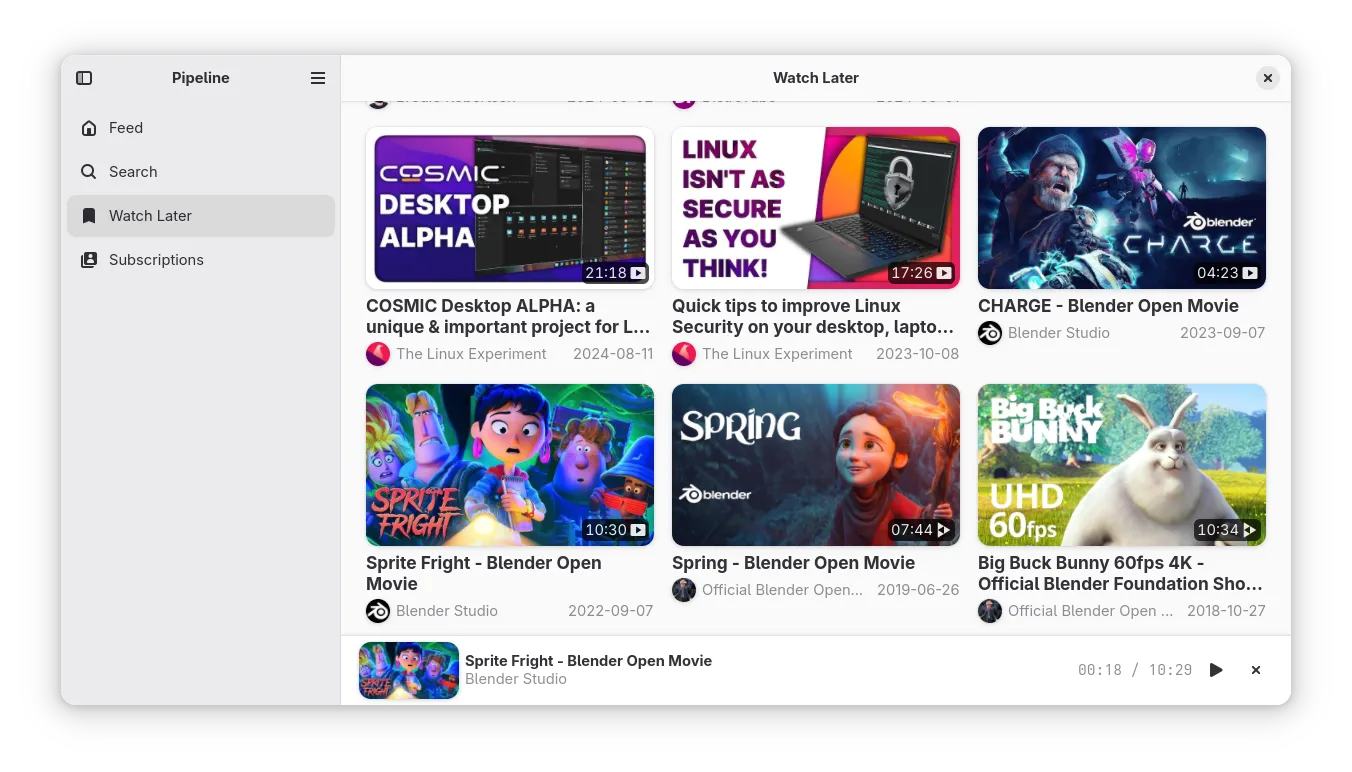Click The Linux Experiment avatar under COSMIC
The image size is (1352, 772).
(x=378, y=354)
